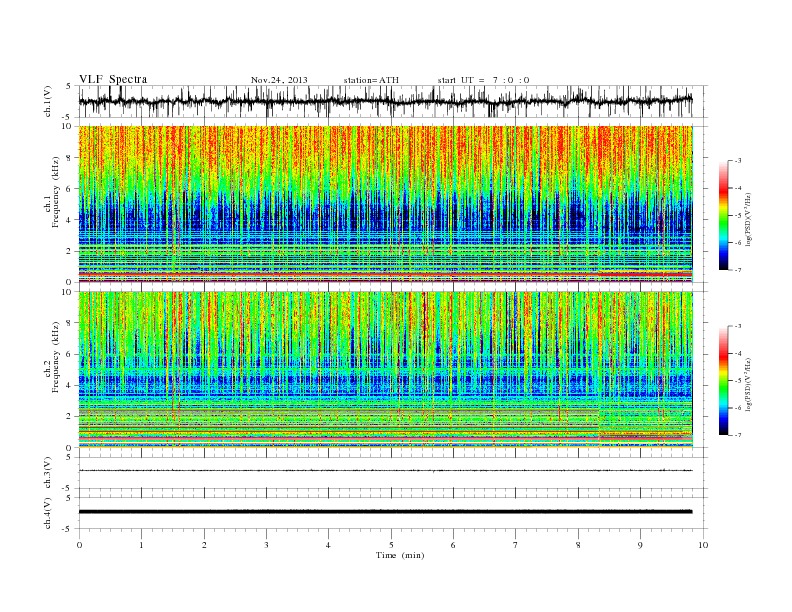Click the "-7" tick on the ch.1 colorbar
792x612 pixels.
click(737, 270)
